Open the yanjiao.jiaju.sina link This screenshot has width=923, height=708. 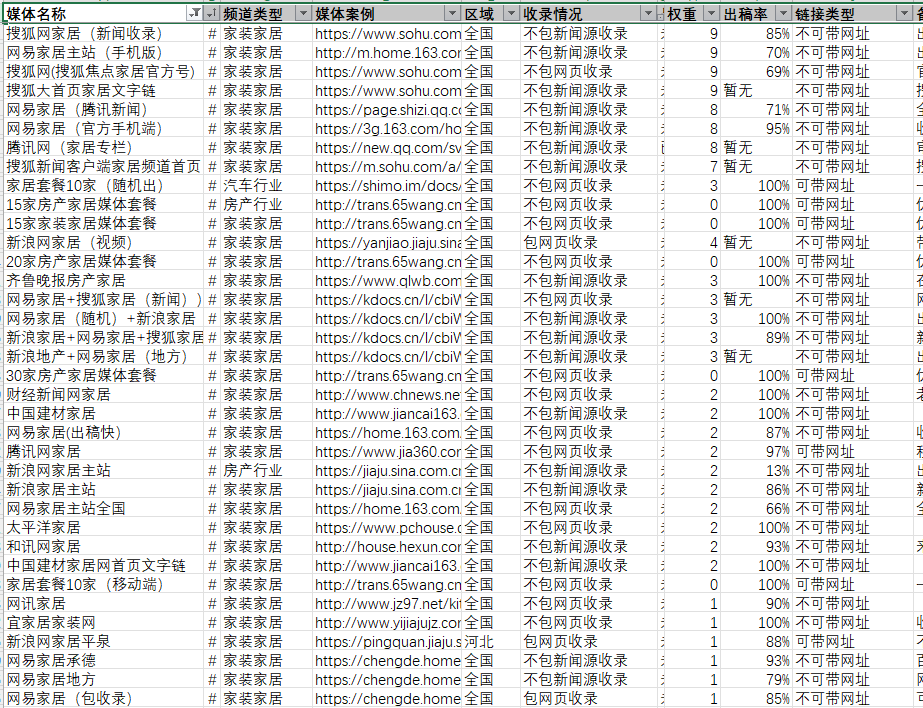388,243
